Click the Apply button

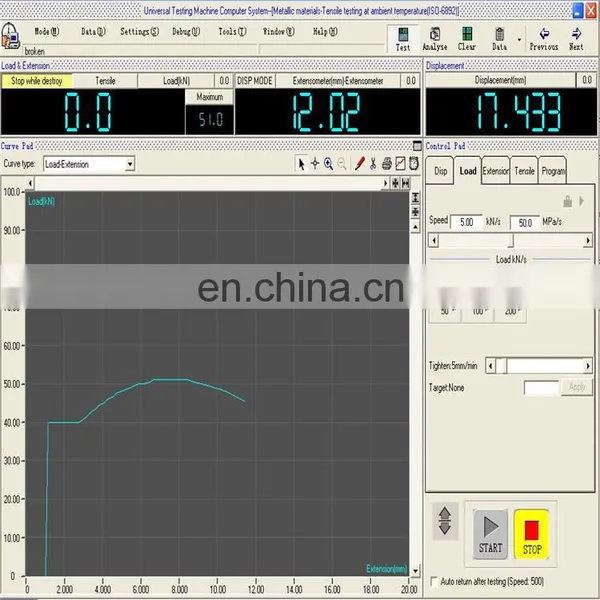click(x=577, y=388)
